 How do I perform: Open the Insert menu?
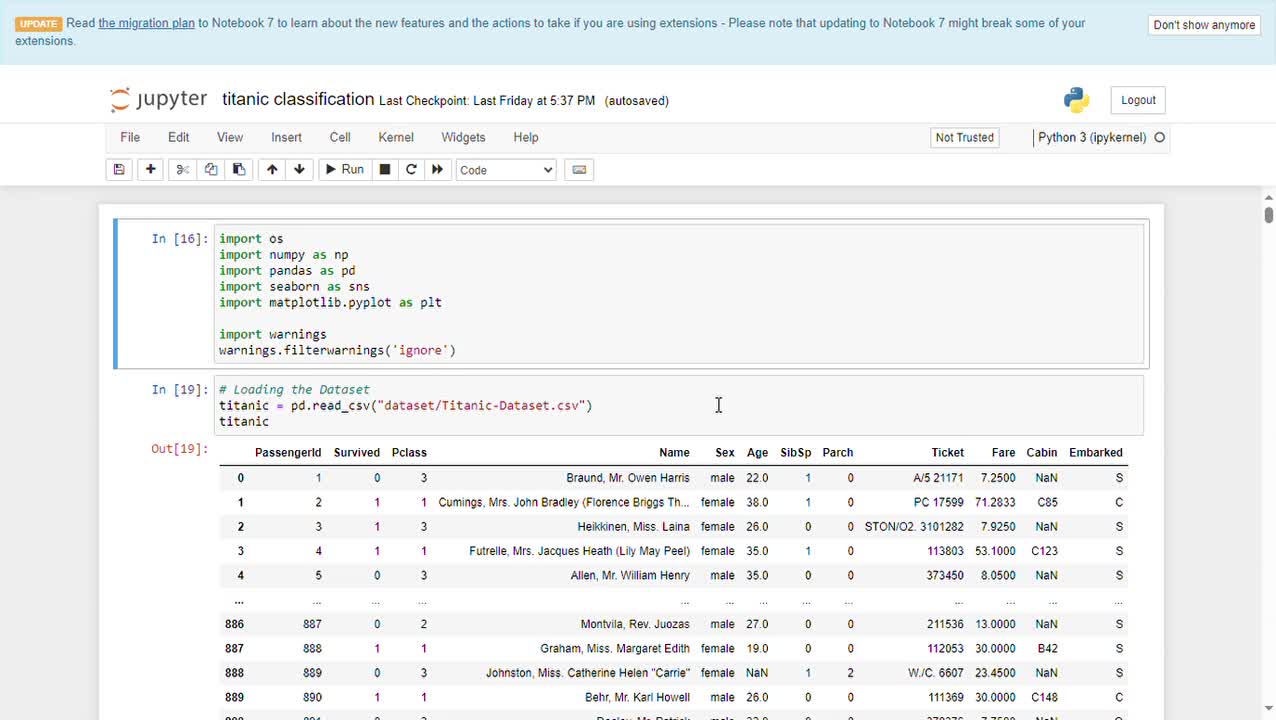coord(286,138)
